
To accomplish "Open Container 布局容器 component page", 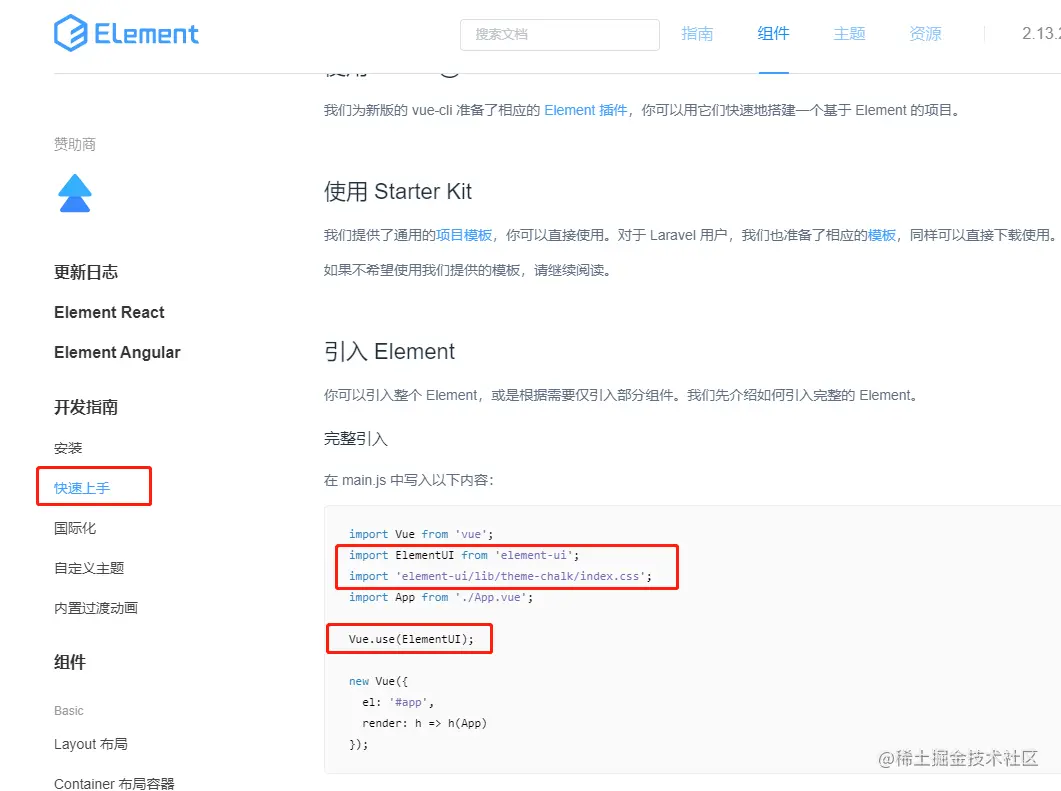I will pos(114,784).
